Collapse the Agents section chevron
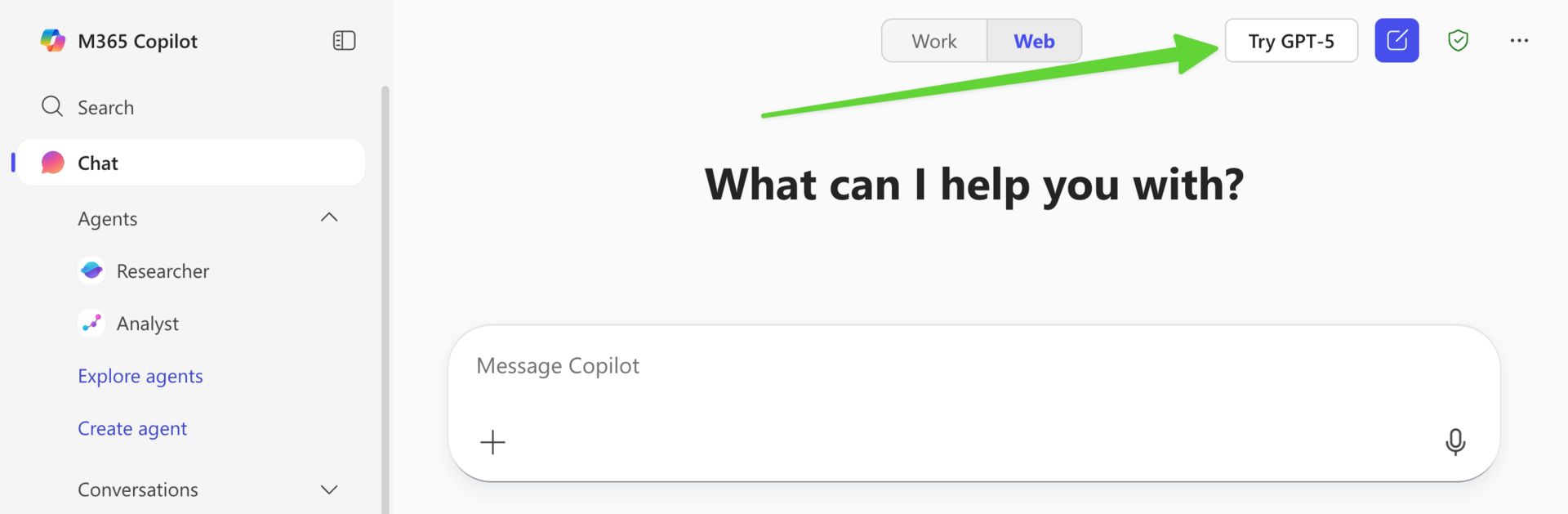Image resolution: width=1568 pixels, height=514 pixels. pos(329,217)
